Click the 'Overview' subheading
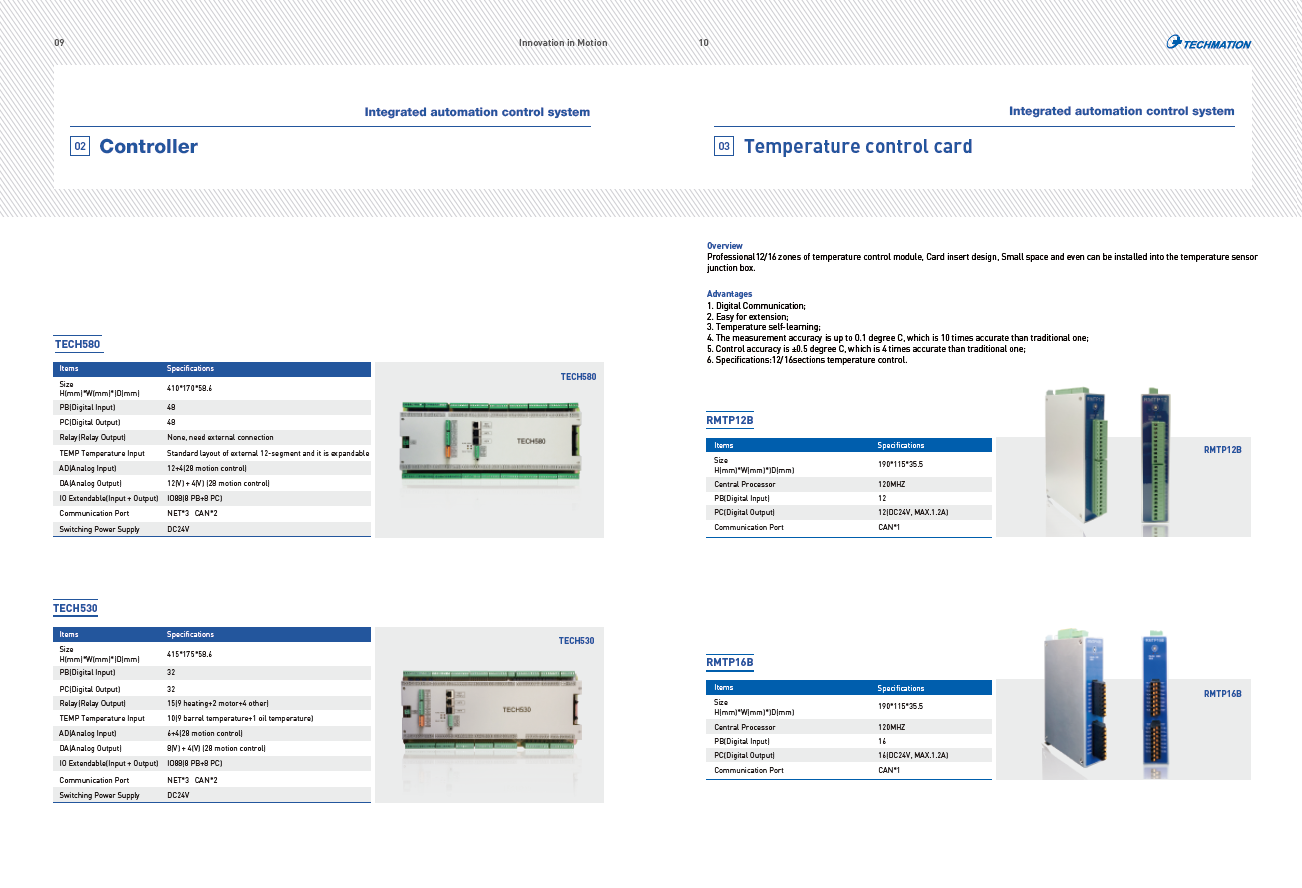 click(x=725, y=246)
